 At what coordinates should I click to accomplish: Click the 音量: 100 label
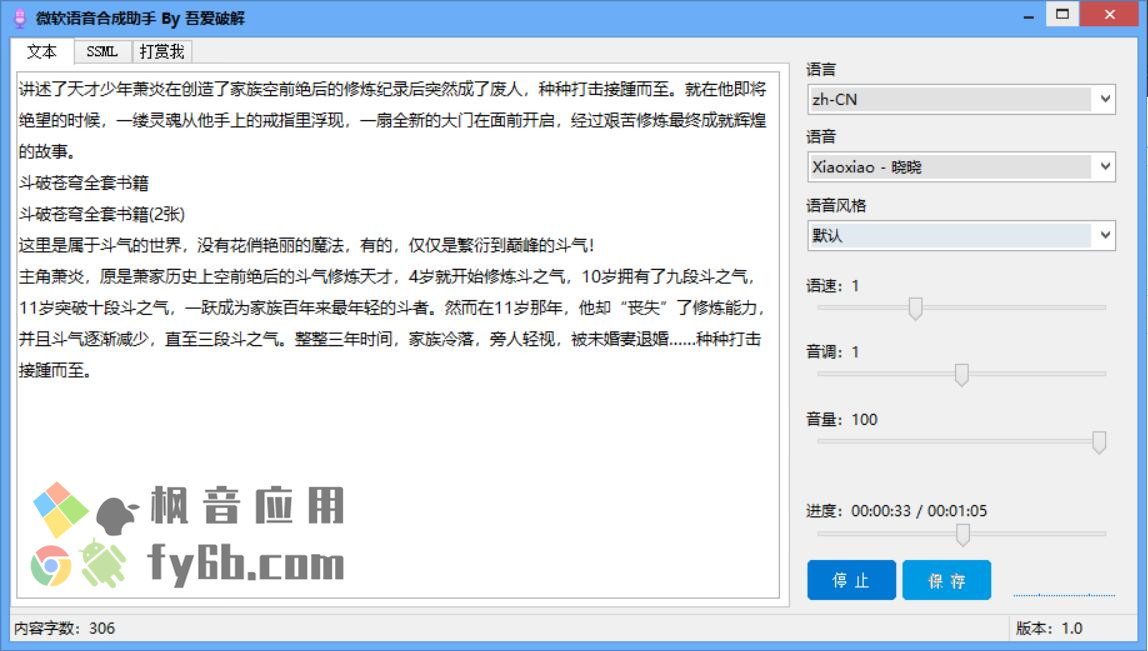842,420
